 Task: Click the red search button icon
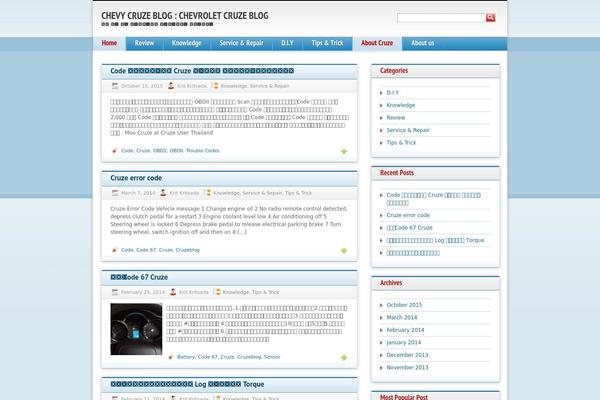click(490, 18)
